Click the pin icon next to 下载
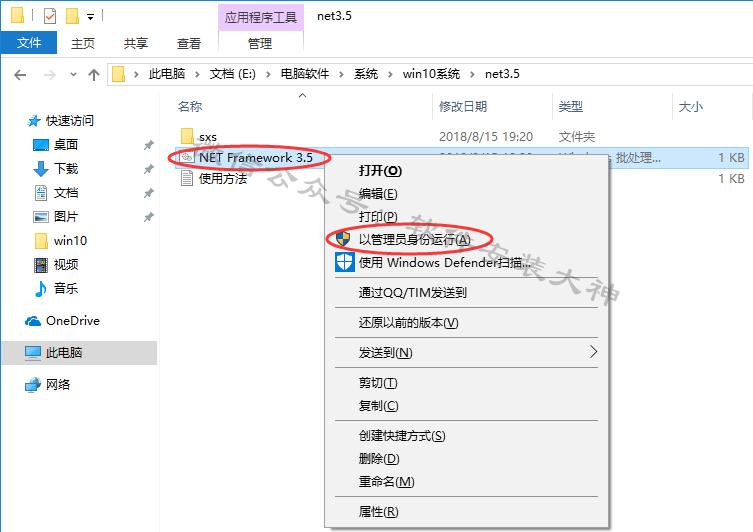This screenshot has width=753, height=532. [x=149, y=169]
